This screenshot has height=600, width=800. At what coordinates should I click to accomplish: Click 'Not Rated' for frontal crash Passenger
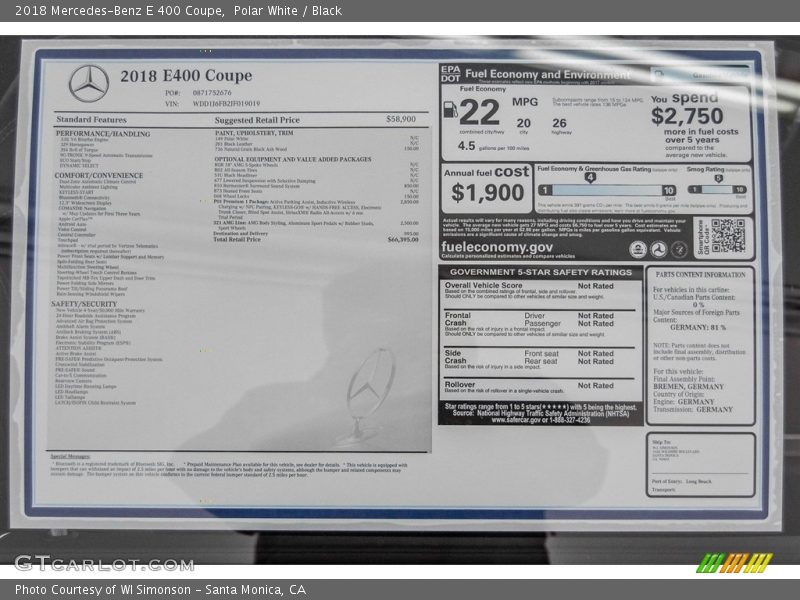[595, 323]
